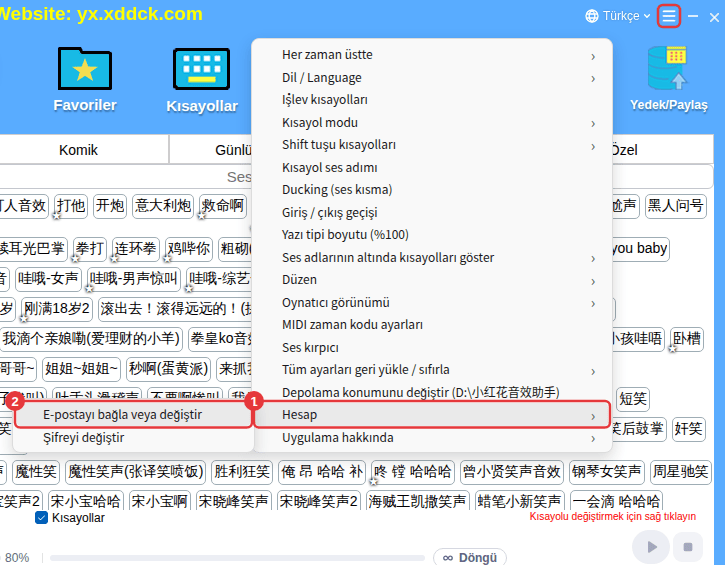Play the 黑人问号 sound button
Image resolution: width=725 pixels, height=565 pixels.
pyautogui.click(x=676, y=206)
